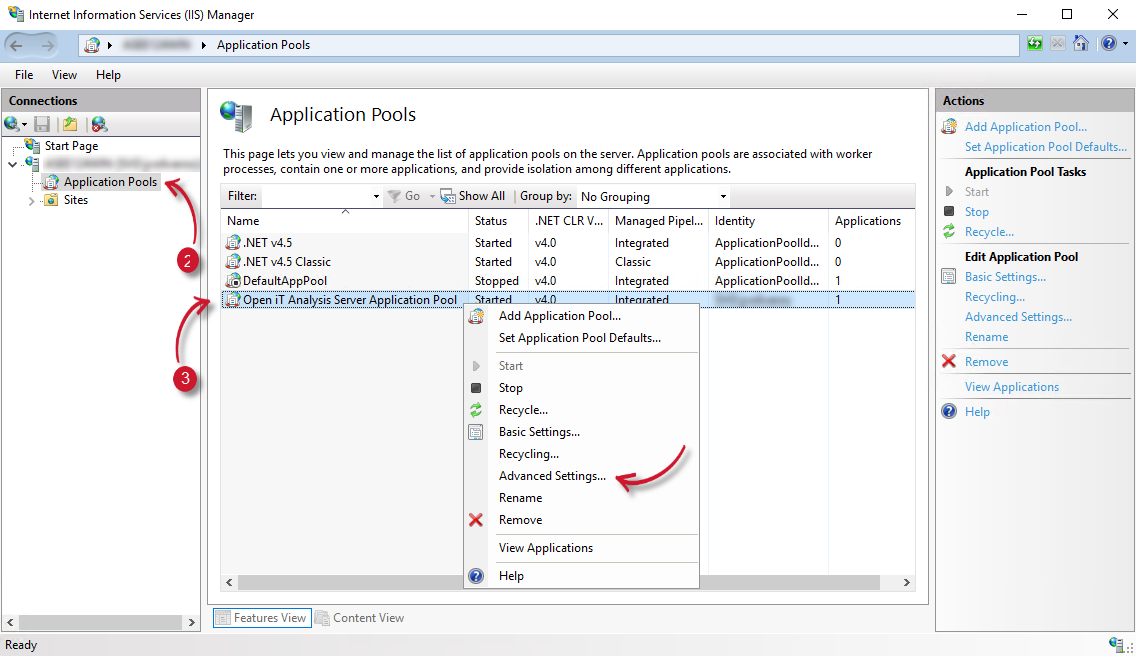The width and height of the screenshot is (1136, 656).
Task: Refresh the page with the green refresh icon
Action: [x=1035, y=43]
